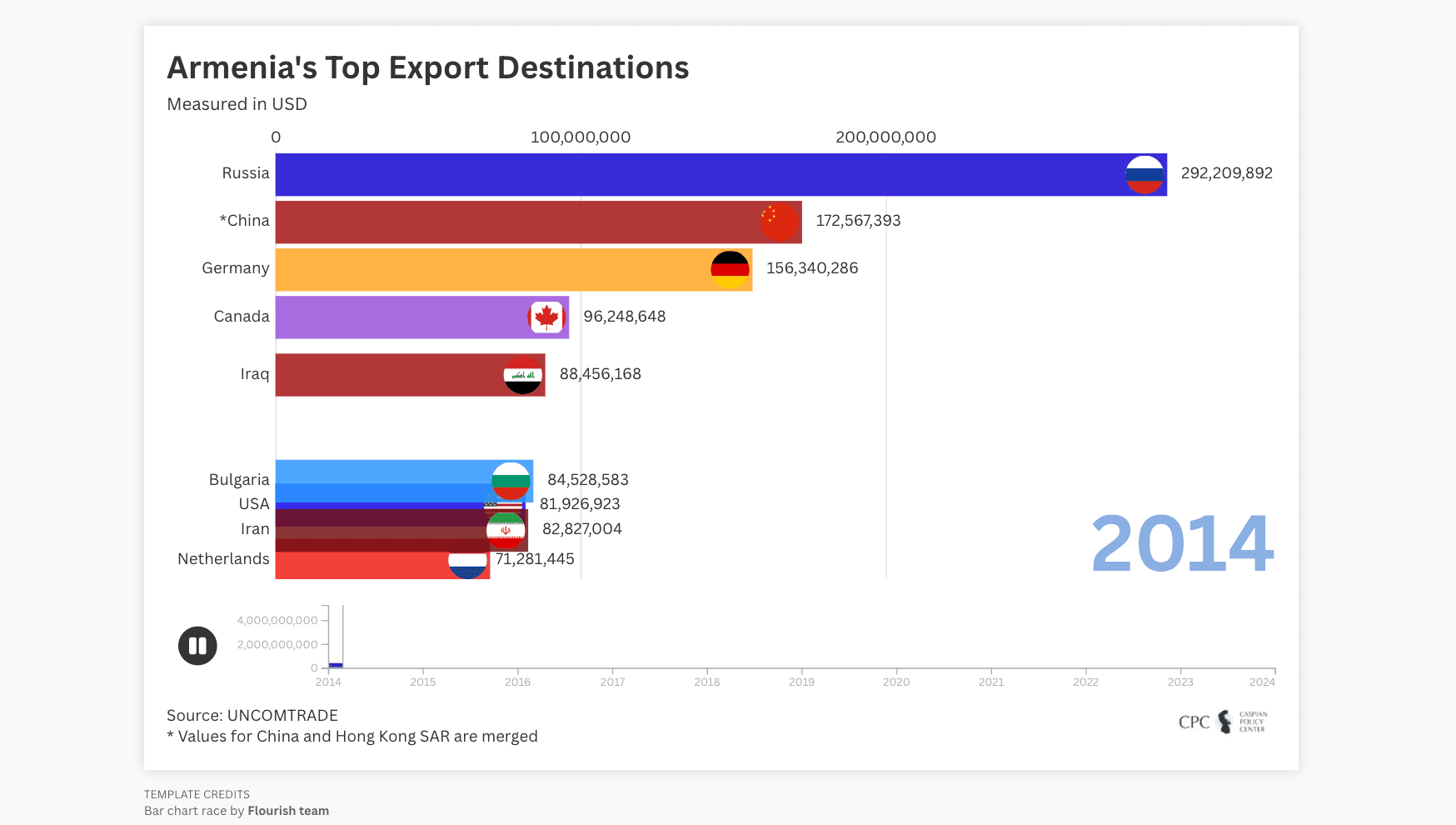1456x825 pixels.
Task: Jump to year 2024 on the timeline
Action: coord(1263,681)
